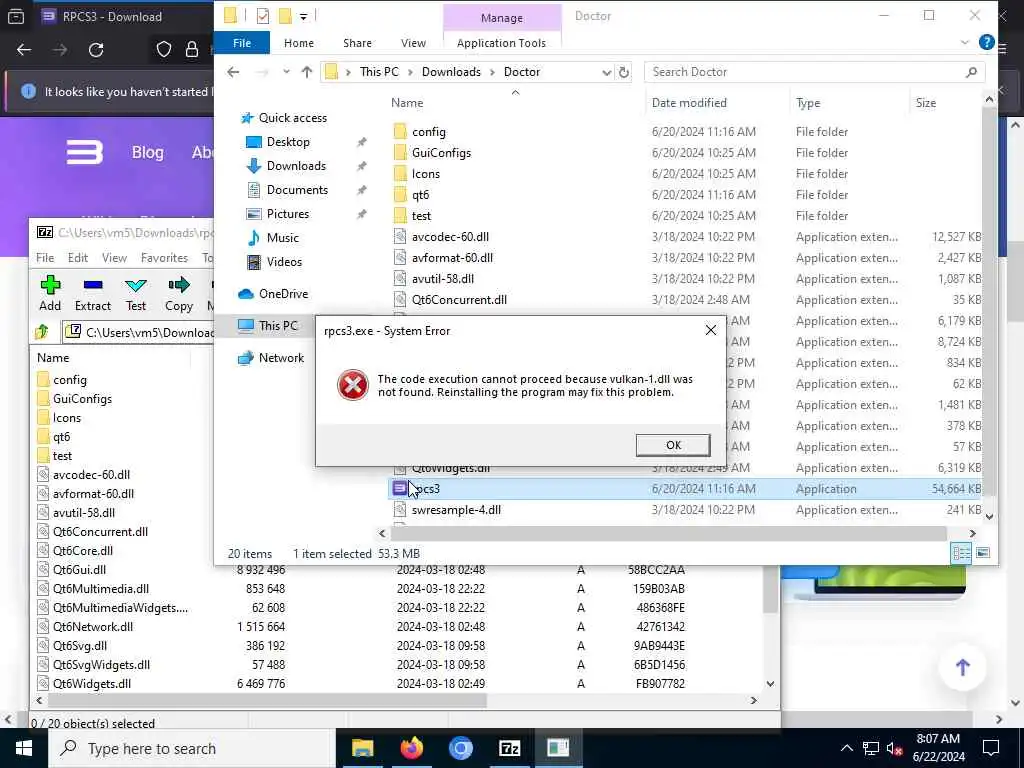The width and height of the screenshot is (1024, 768).
Task: Switch to Home tab in Explorer ribbon
Action: pos(298,43)
